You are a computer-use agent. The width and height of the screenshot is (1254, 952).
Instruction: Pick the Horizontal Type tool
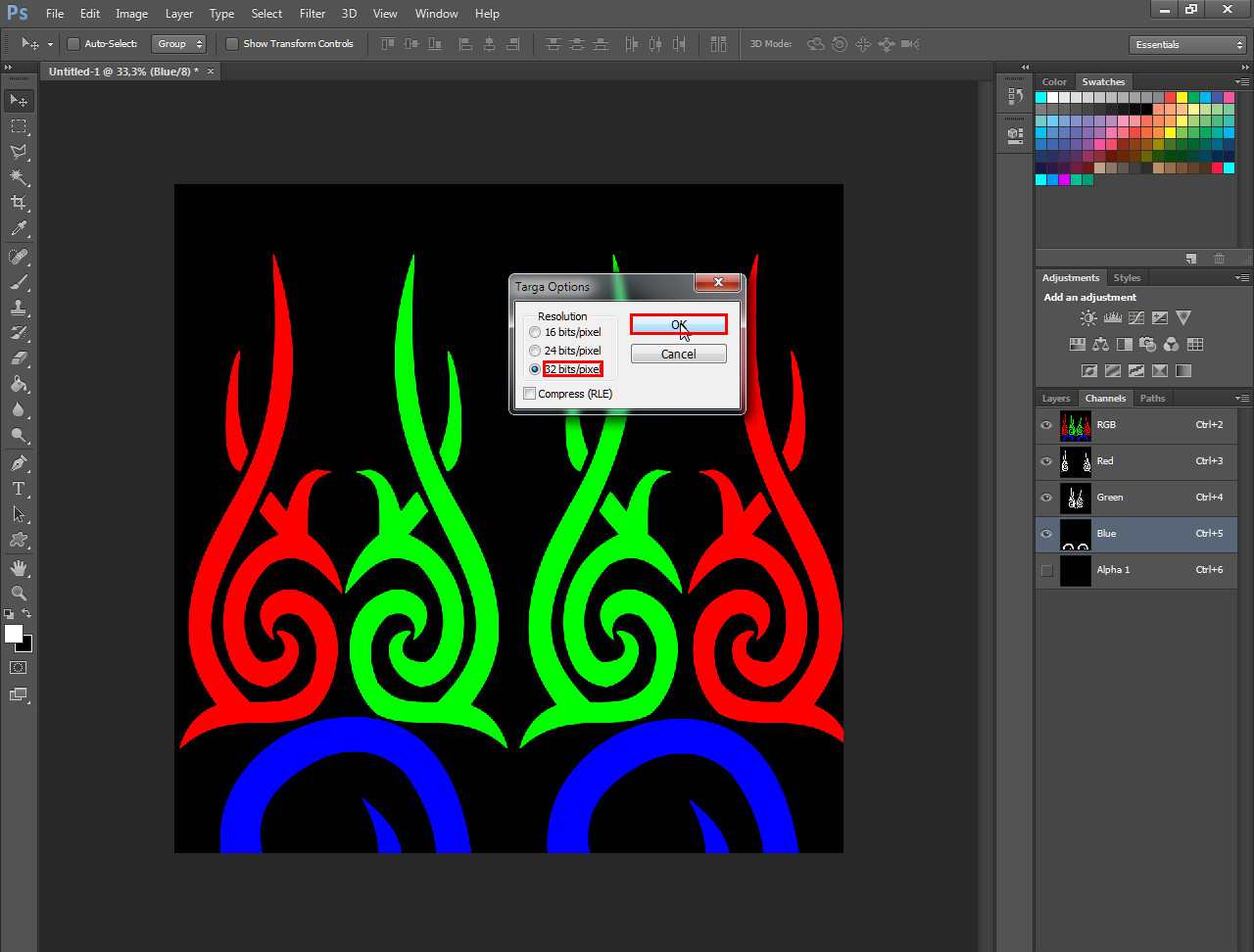click(x=19, y=488)
